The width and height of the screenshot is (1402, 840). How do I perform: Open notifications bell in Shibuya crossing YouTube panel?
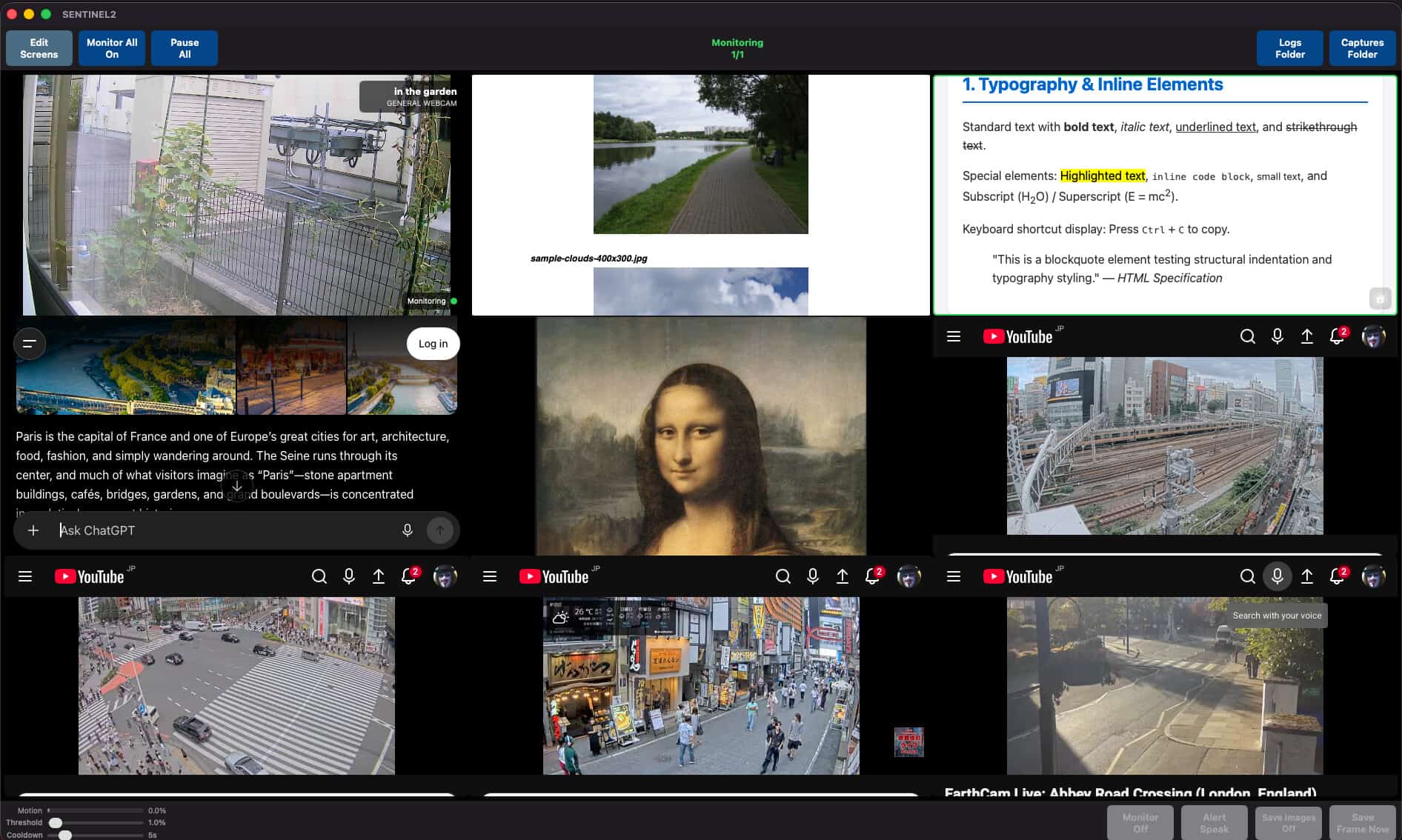click(x=408, y=576)
